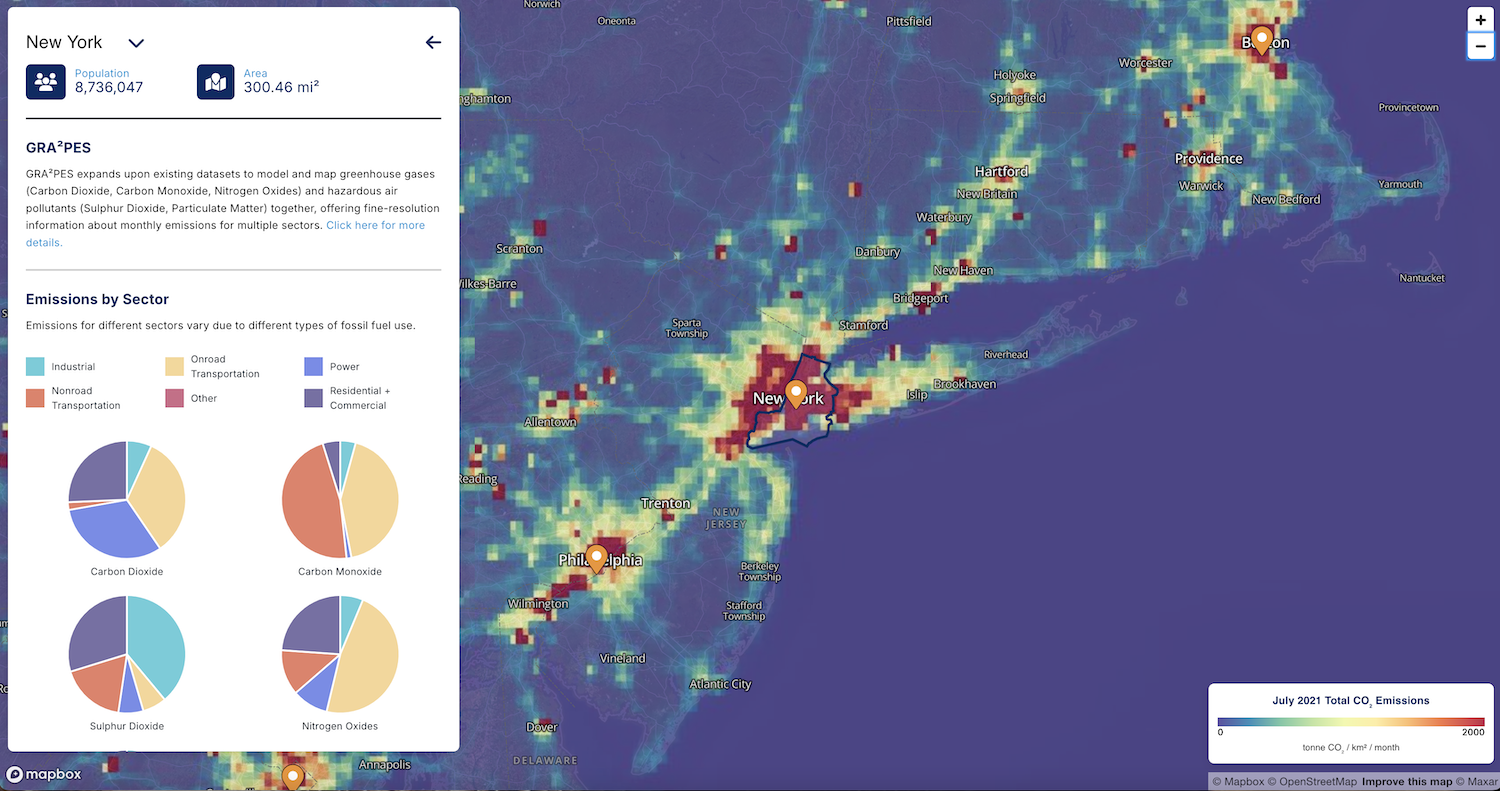Click the Population people icon
The height and width of the screenshot is (791, 1500).
[x=46, y=82]
